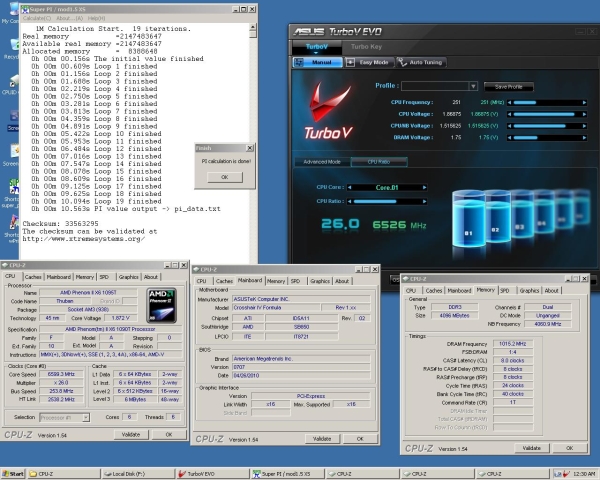The width and height of the screenshot is (600, 480).
Task: Click the core 02 cylinder graphic
Action: coord(498,216)
